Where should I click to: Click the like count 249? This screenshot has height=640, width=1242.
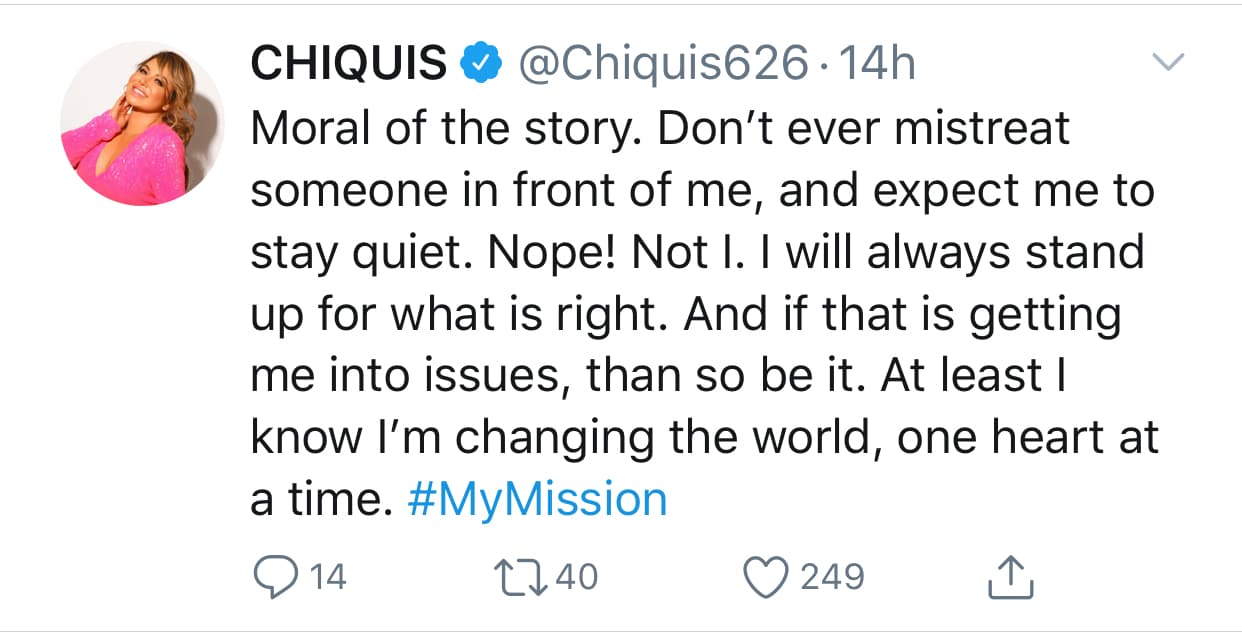pyautogui.click(x=831, y=577)
